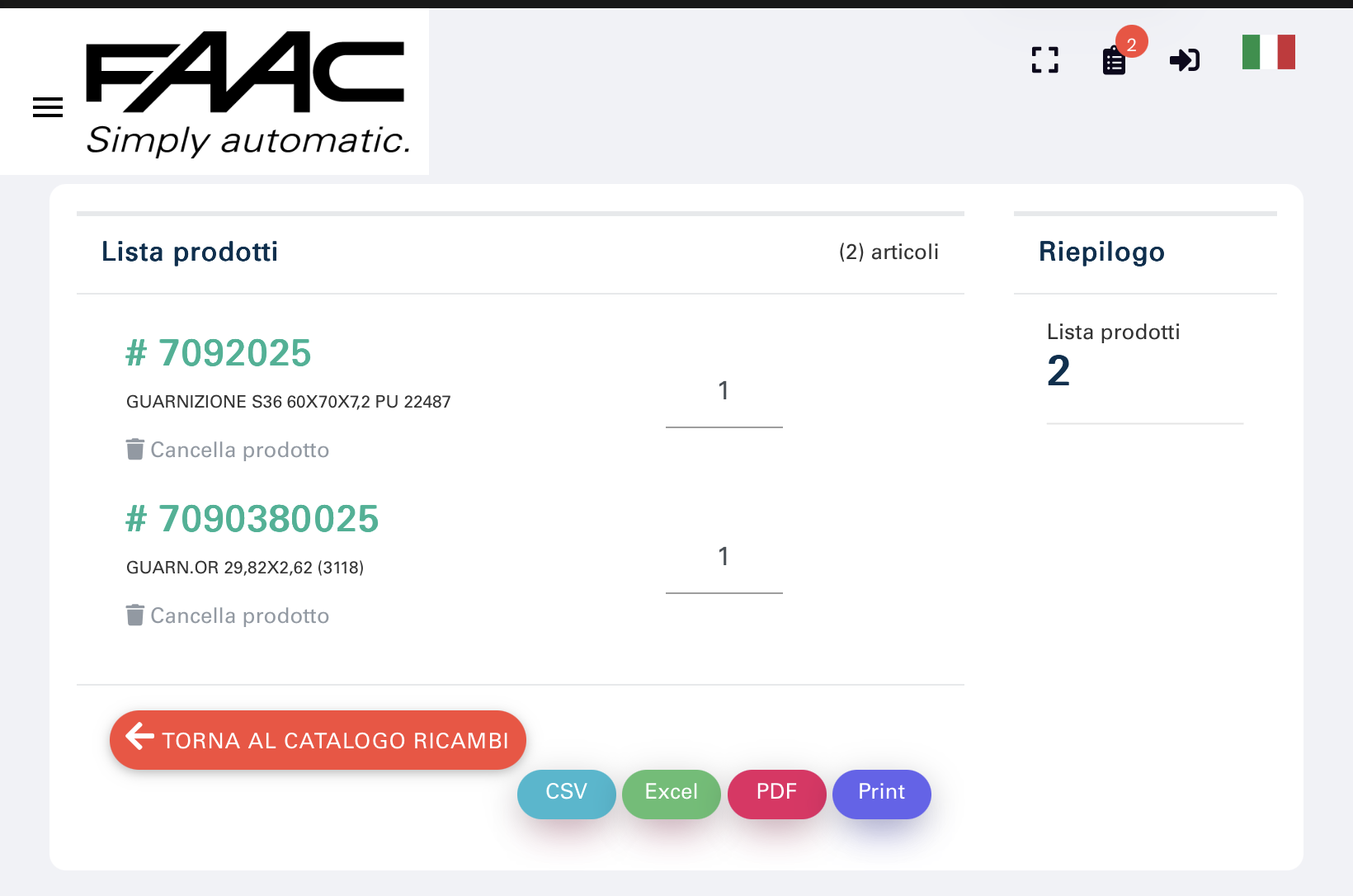
Task: Click the Riepilogo product count 2
Action: pos(1058,371)
